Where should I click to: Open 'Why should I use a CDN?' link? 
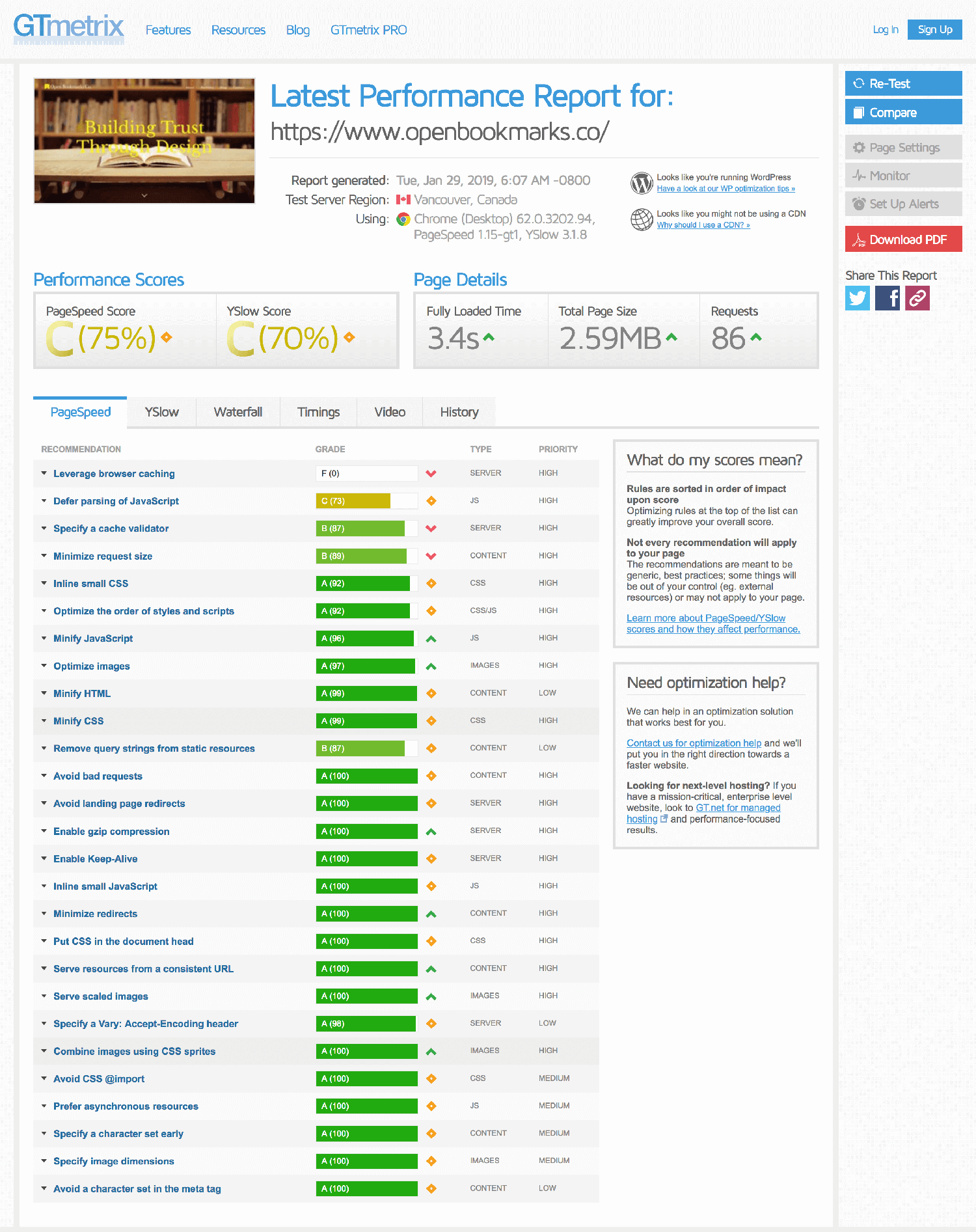[x=703, y=225]
